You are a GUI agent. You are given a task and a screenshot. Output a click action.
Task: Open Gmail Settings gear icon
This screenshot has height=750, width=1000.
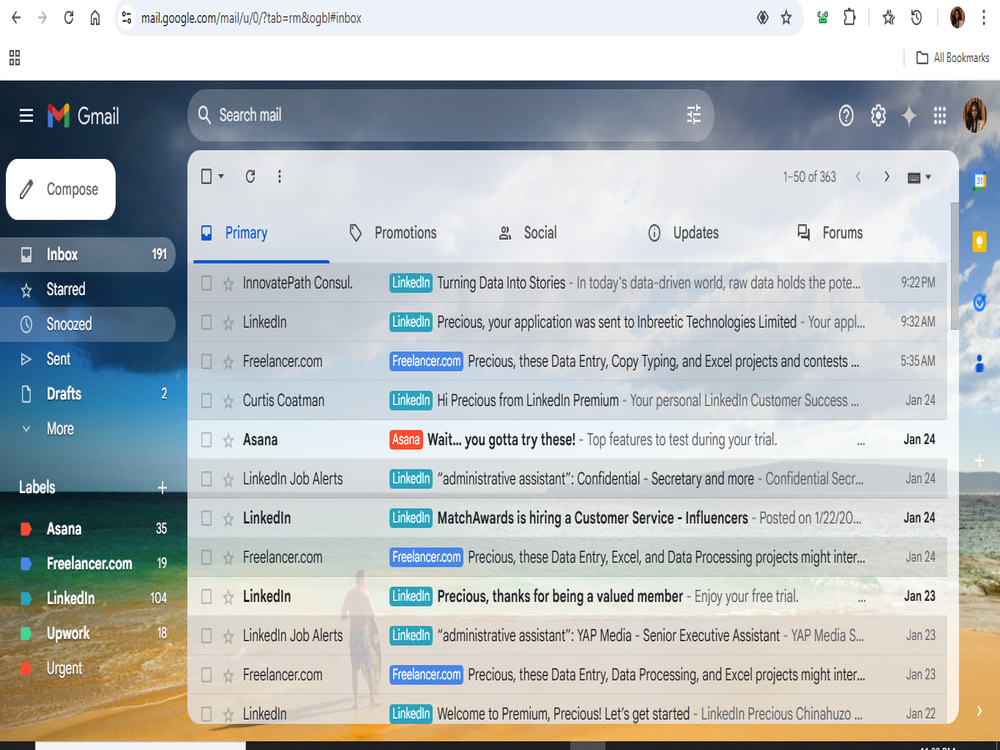(x=878, y=115)
